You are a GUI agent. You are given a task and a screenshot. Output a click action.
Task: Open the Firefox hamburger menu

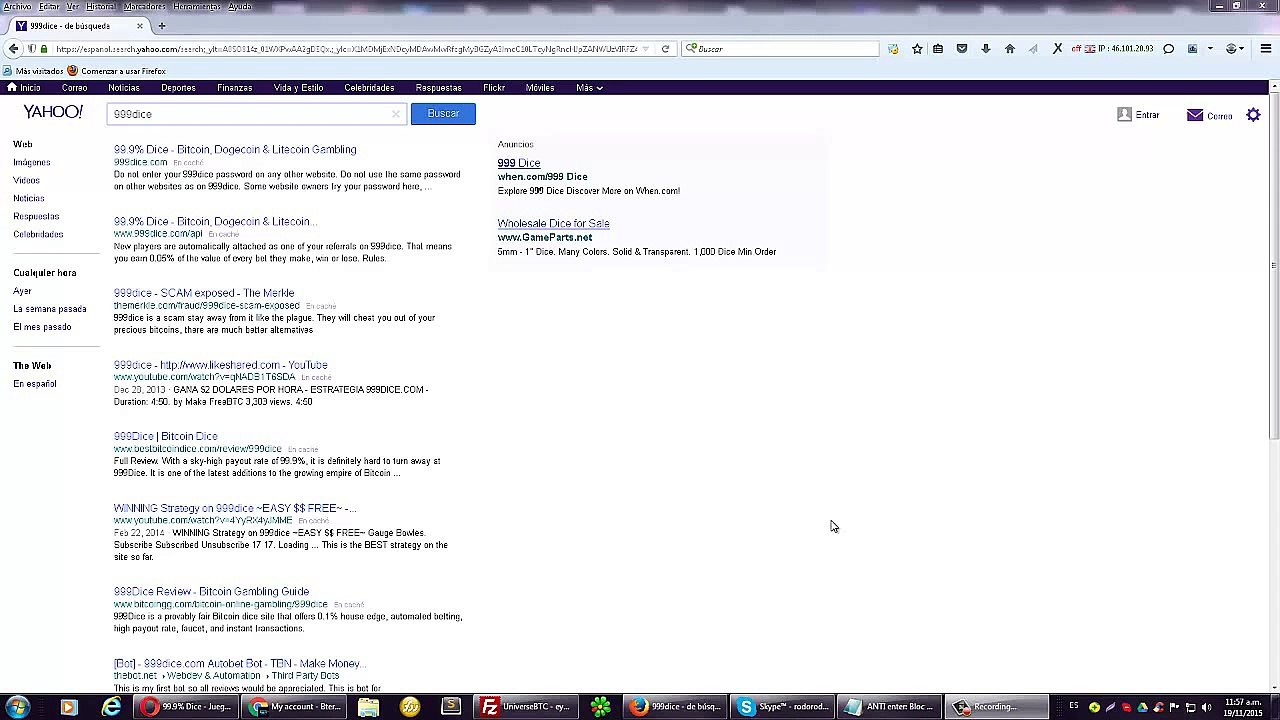pyautogui.click(x=1266, y=49)
